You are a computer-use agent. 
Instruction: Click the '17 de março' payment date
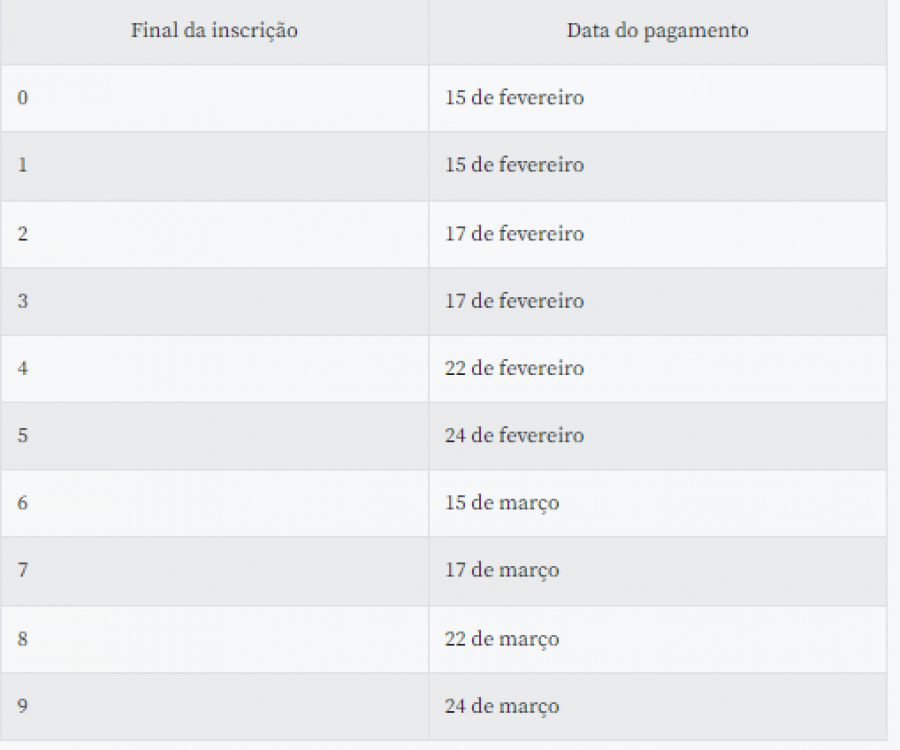coord(502,570)
